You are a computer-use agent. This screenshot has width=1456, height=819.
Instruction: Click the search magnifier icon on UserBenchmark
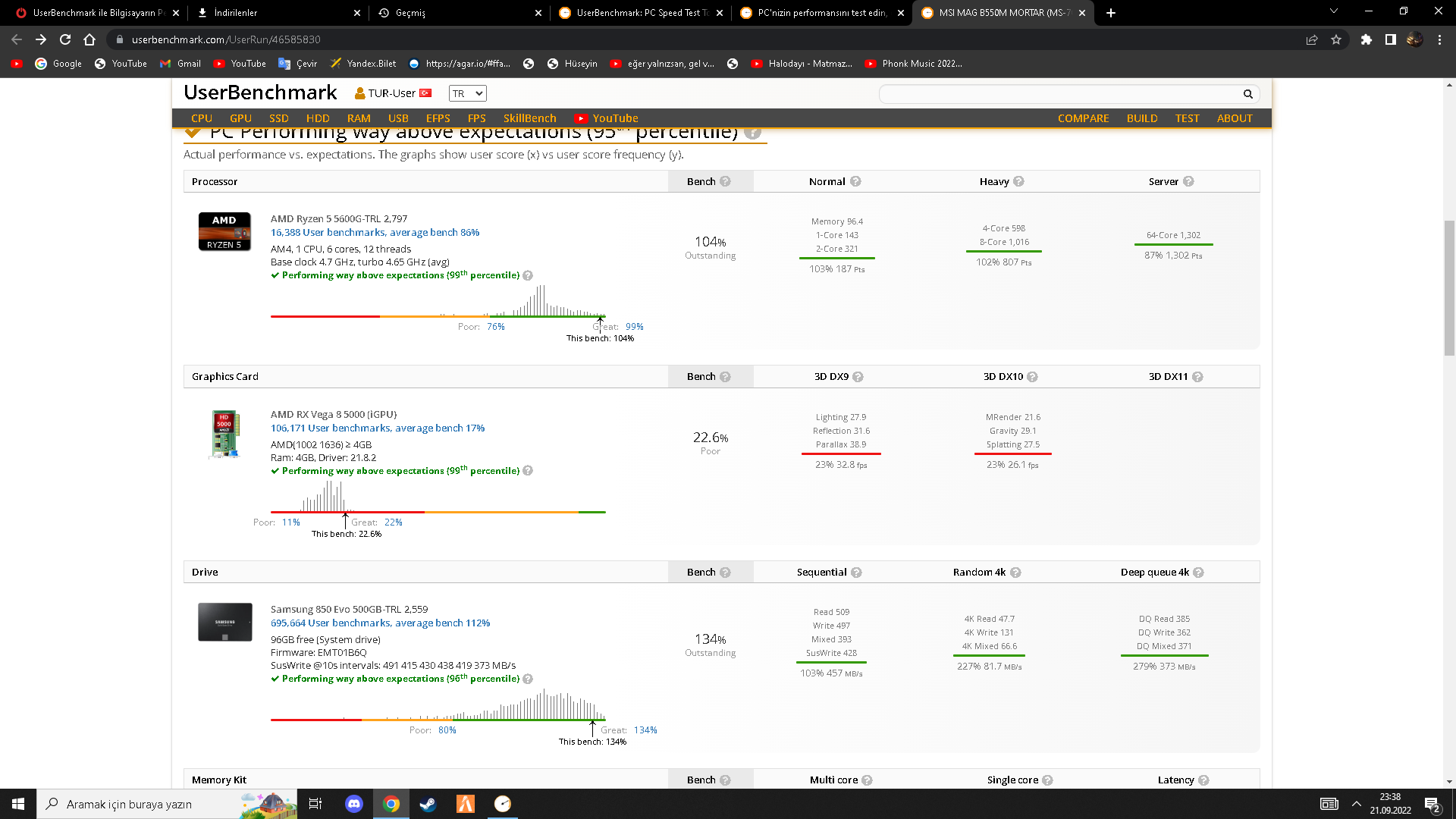[1247, 94]
